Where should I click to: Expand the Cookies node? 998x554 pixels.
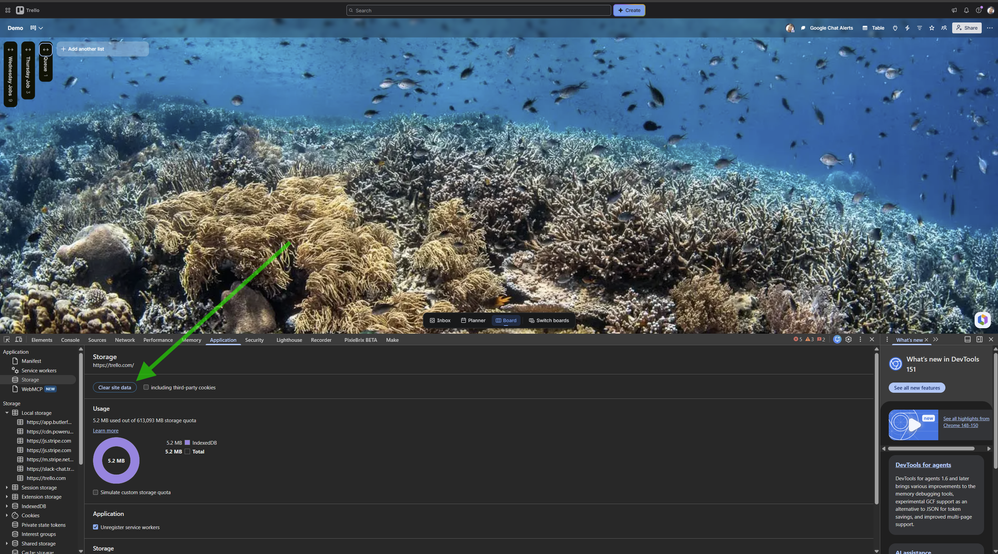[7, 516]
